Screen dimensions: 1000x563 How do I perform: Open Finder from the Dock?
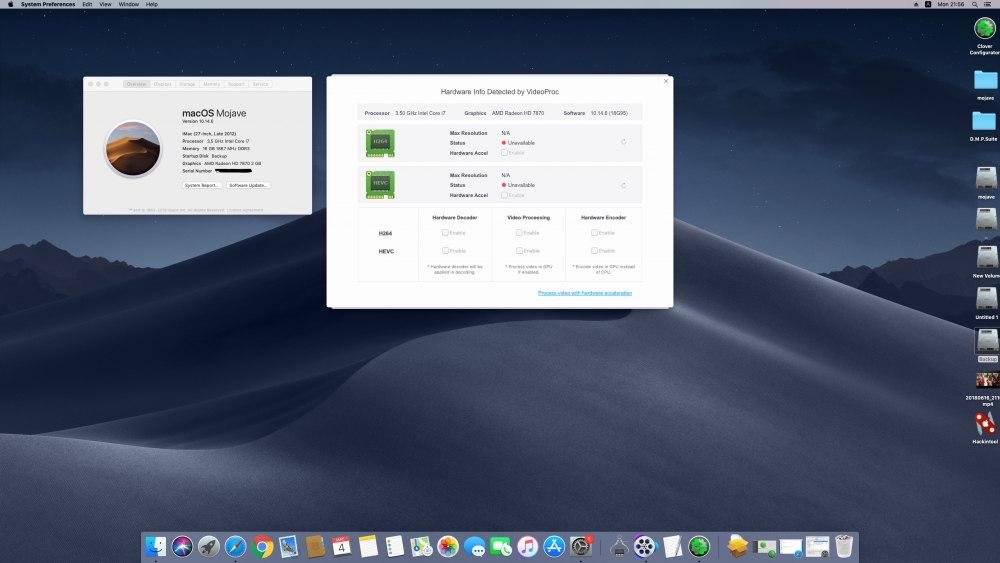click(156, 546)
